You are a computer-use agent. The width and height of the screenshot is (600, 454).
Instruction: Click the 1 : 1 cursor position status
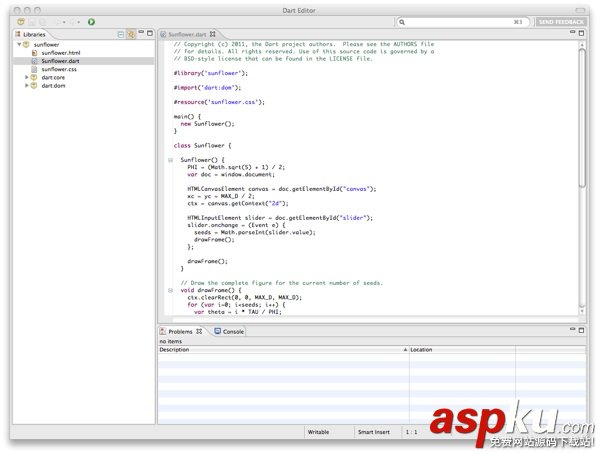tap(411, 432)
